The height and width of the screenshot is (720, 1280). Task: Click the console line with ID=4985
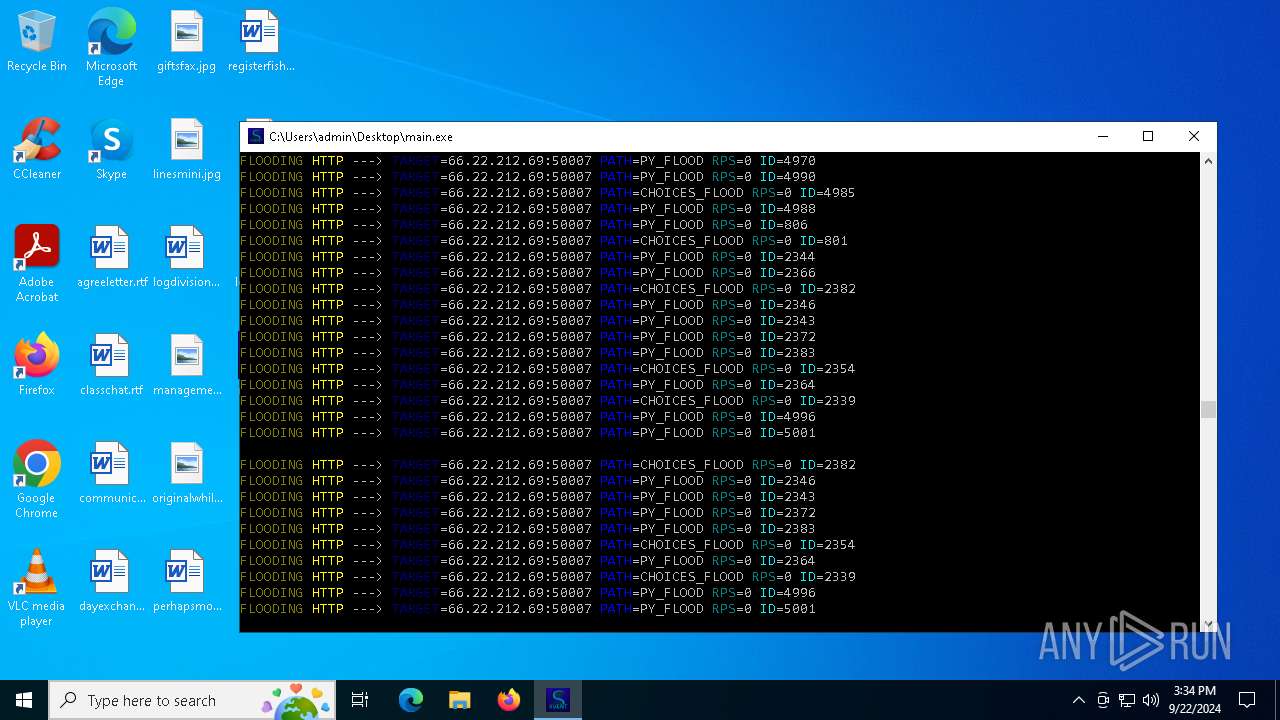coord(548,193)
